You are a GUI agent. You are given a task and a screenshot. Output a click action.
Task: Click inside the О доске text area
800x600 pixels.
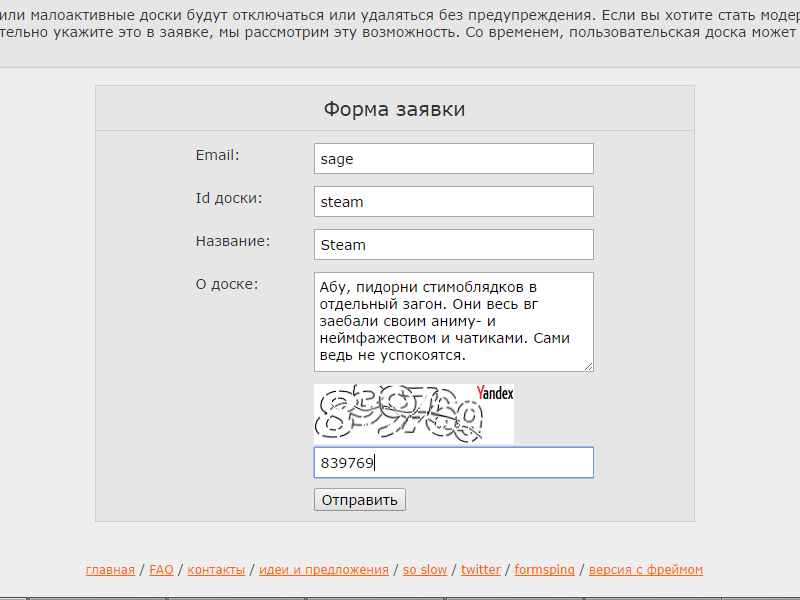click(x=454, y=322)
